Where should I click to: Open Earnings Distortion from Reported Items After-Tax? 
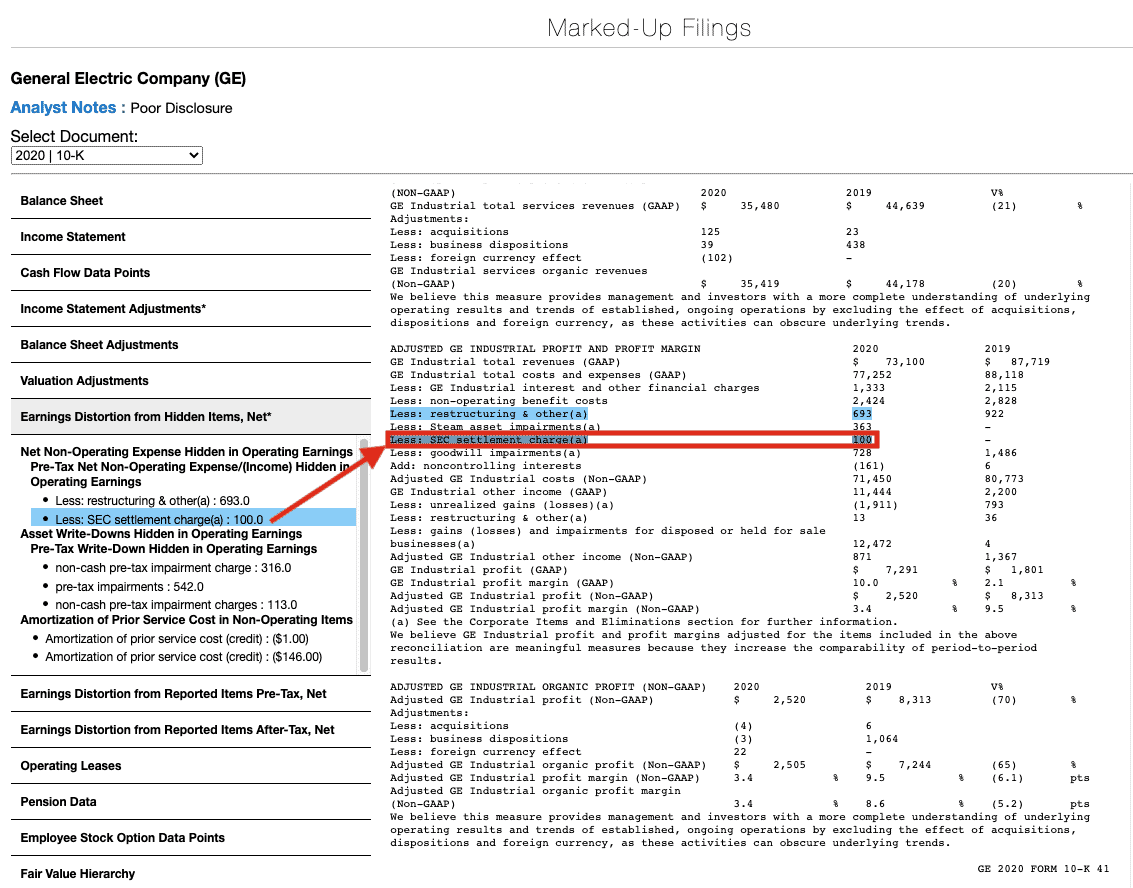point(191,730)
